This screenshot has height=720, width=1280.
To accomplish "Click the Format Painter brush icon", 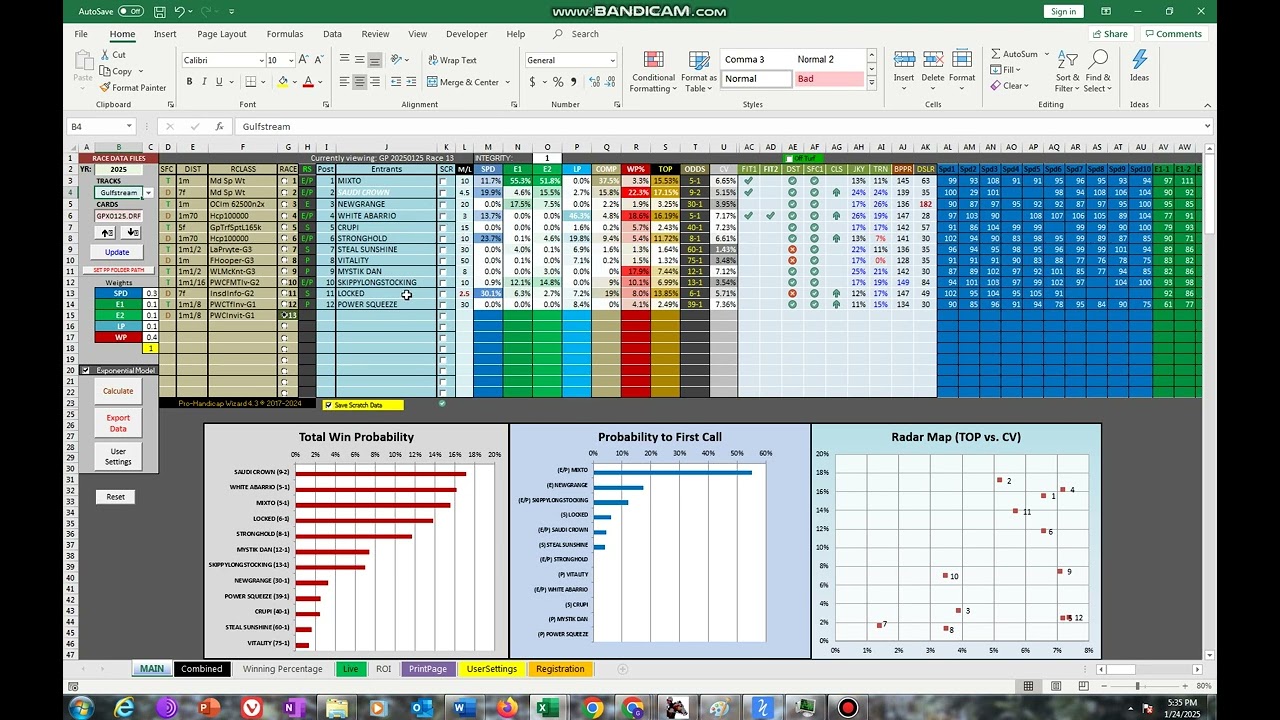I will coord(105,87).
